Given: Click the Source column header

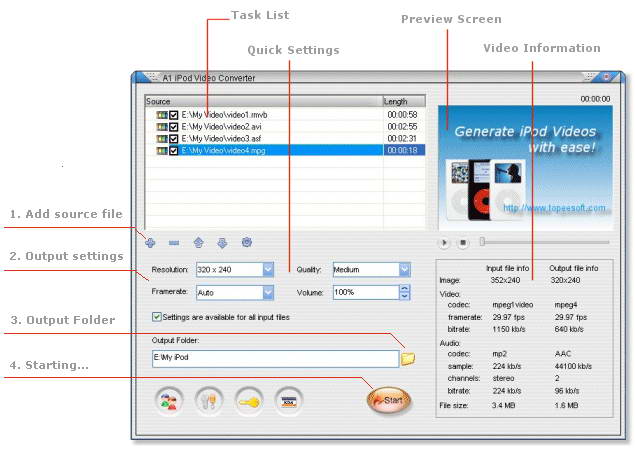Looking at the screenshot, I should pos(264,101).
